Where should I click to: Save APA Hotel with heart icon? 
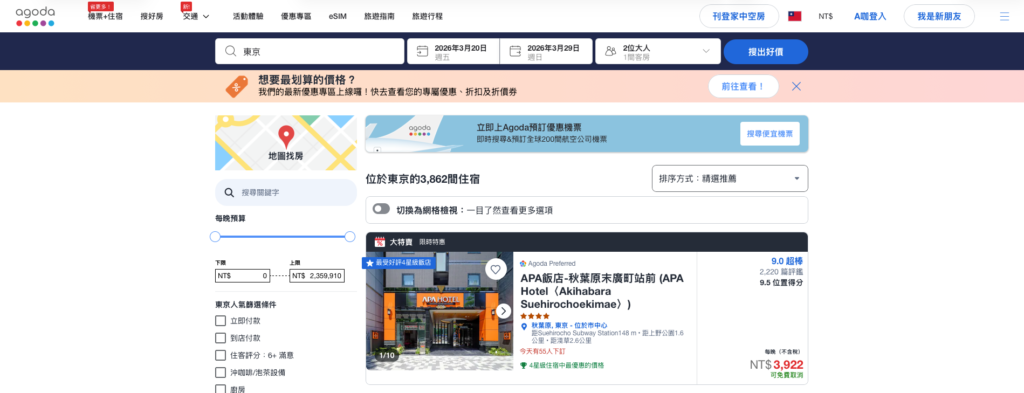coord(496,269)
